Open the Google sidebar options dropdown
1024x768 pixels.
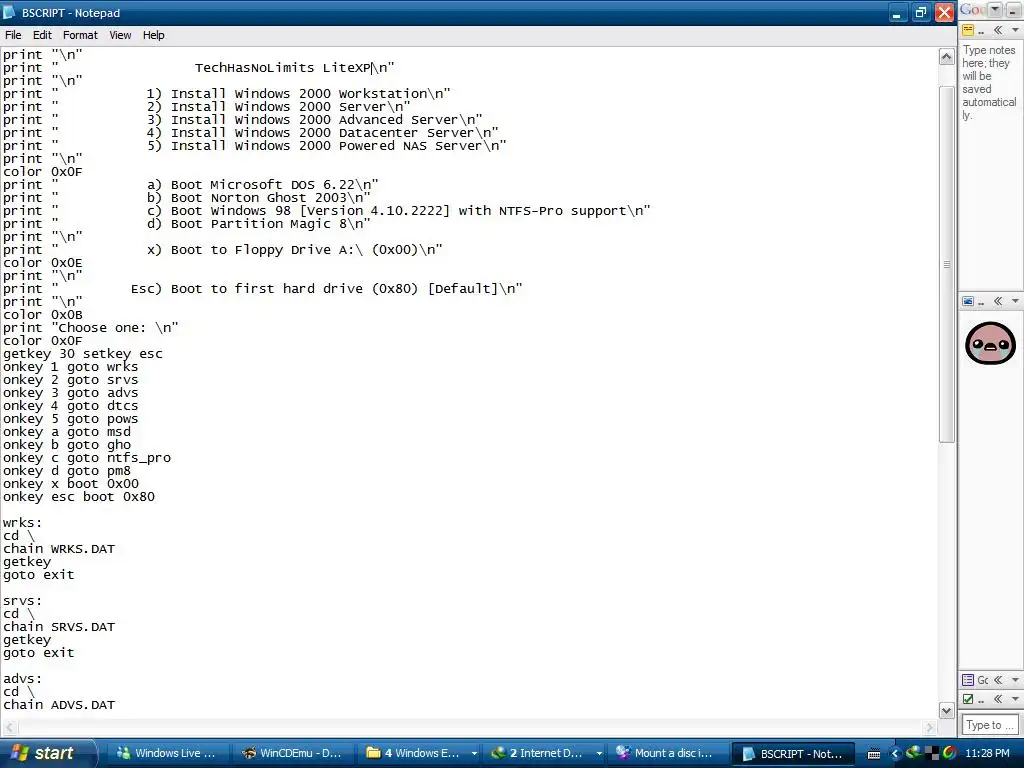coord(995,9)
